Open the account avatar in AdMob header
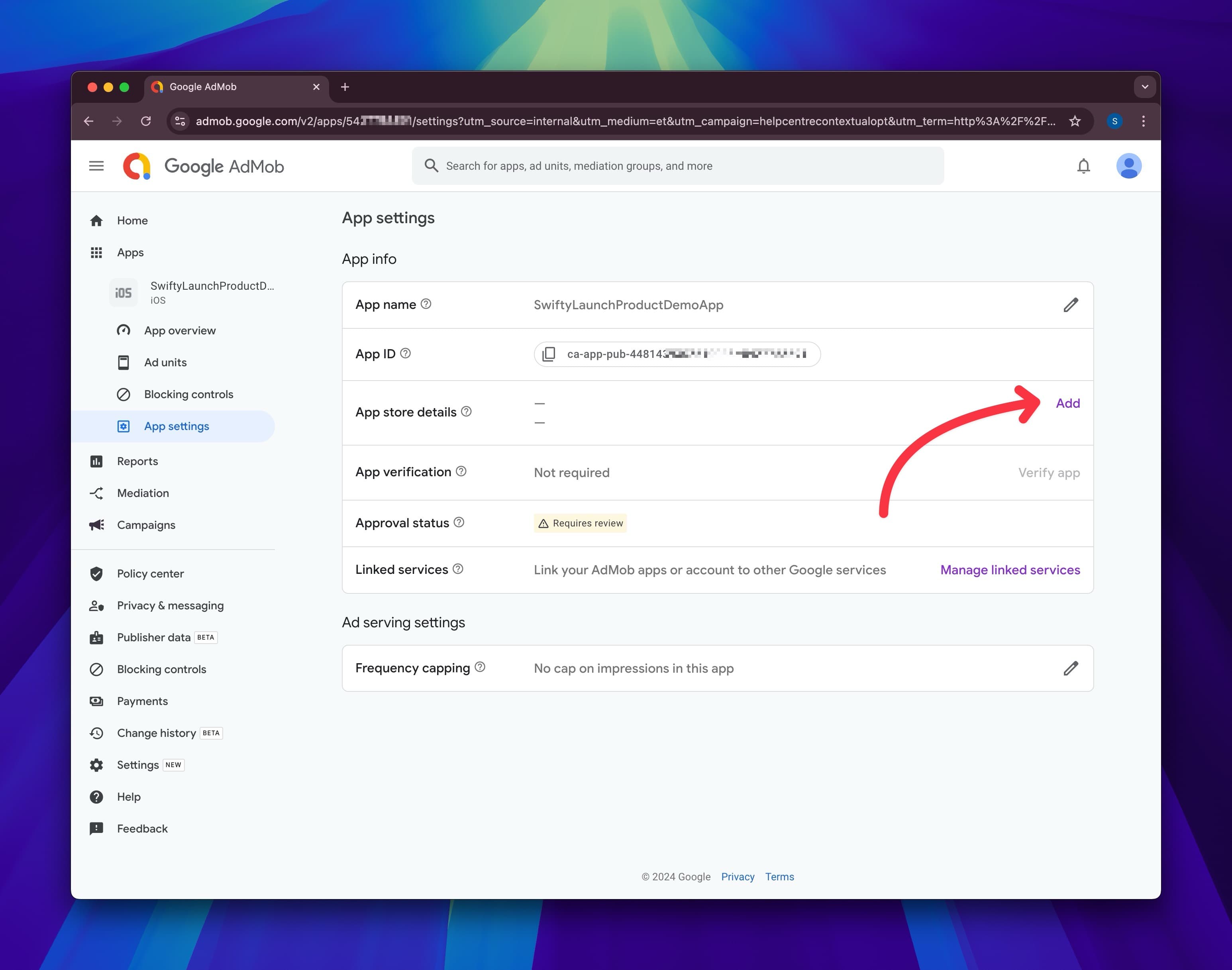 pyautogui.click(x=1129, y=166)
